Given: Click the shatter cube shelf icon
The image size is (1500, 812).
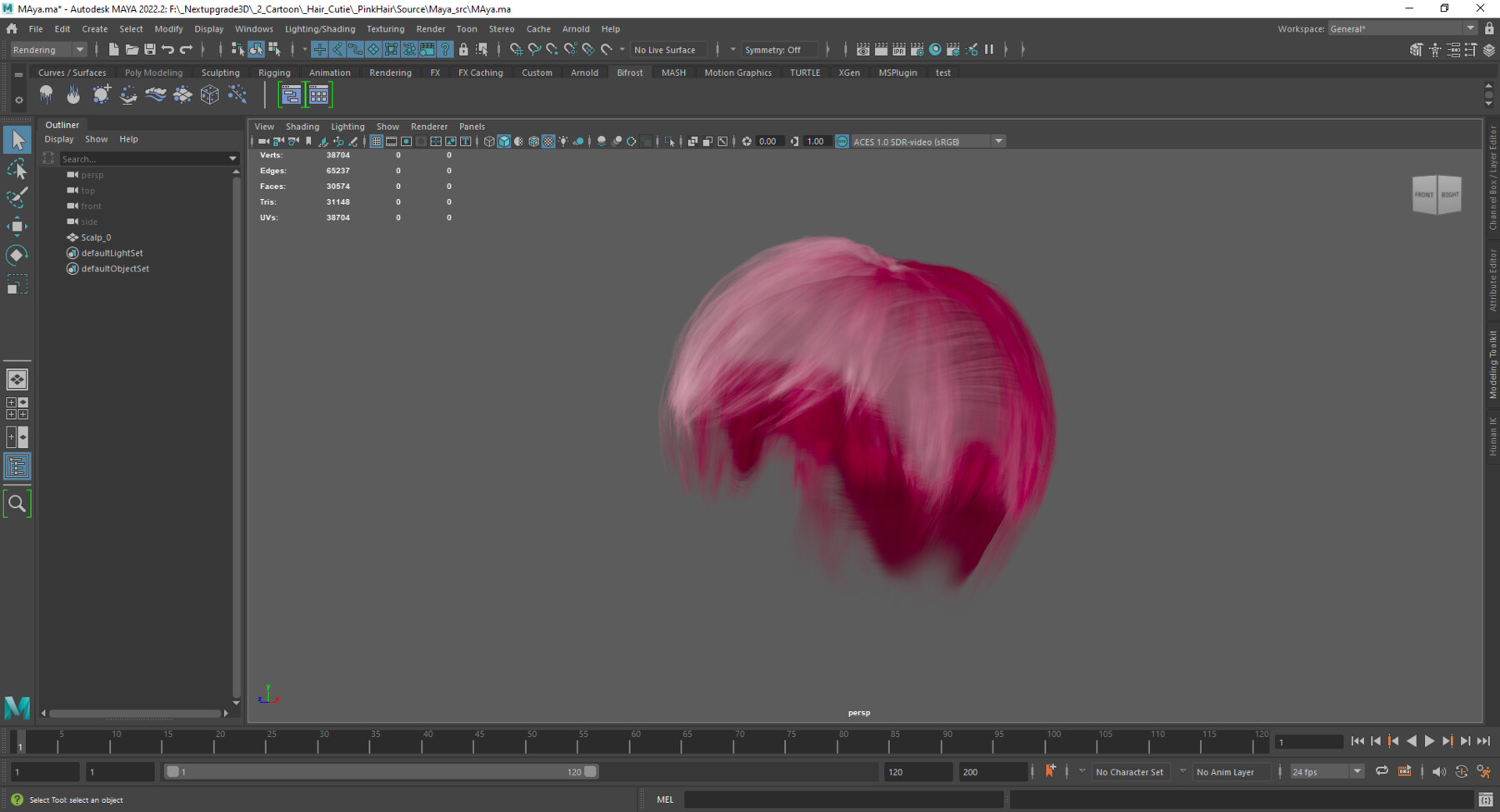Looking at the screenshot, I should pos(210,95).
